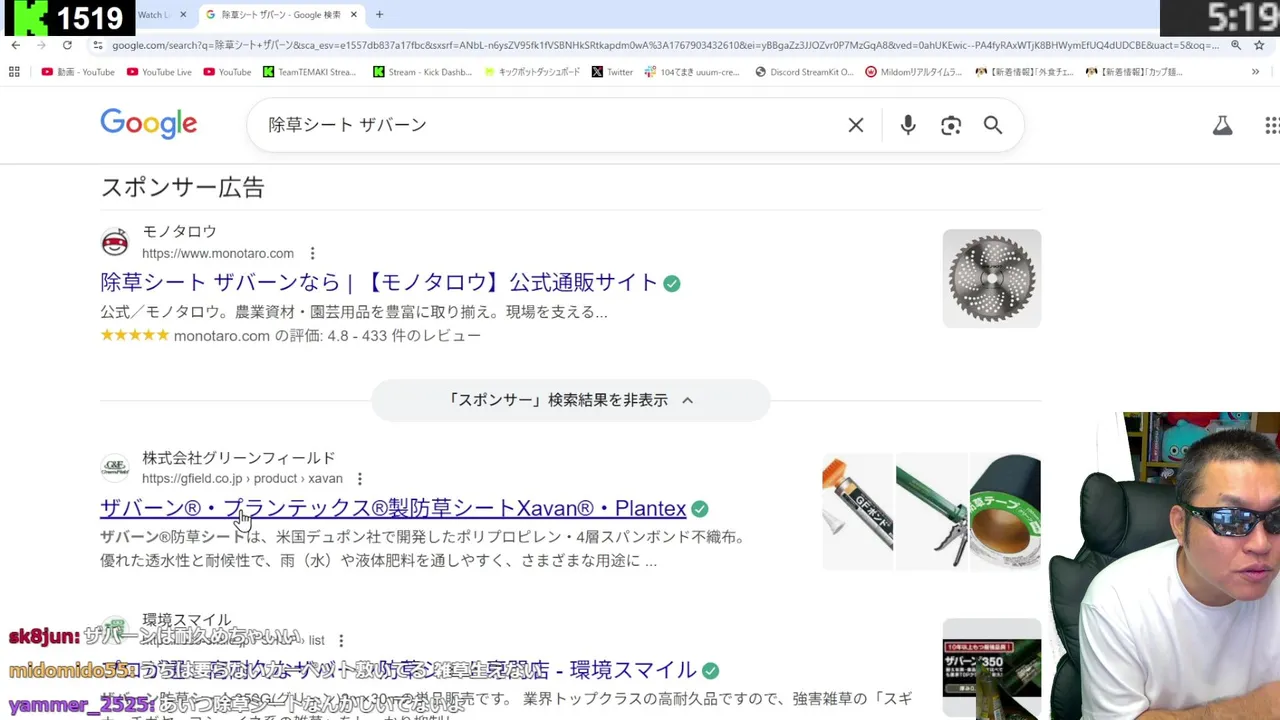Collapse the sponsored search results section
1280x720 pixels.
[571, 400]
